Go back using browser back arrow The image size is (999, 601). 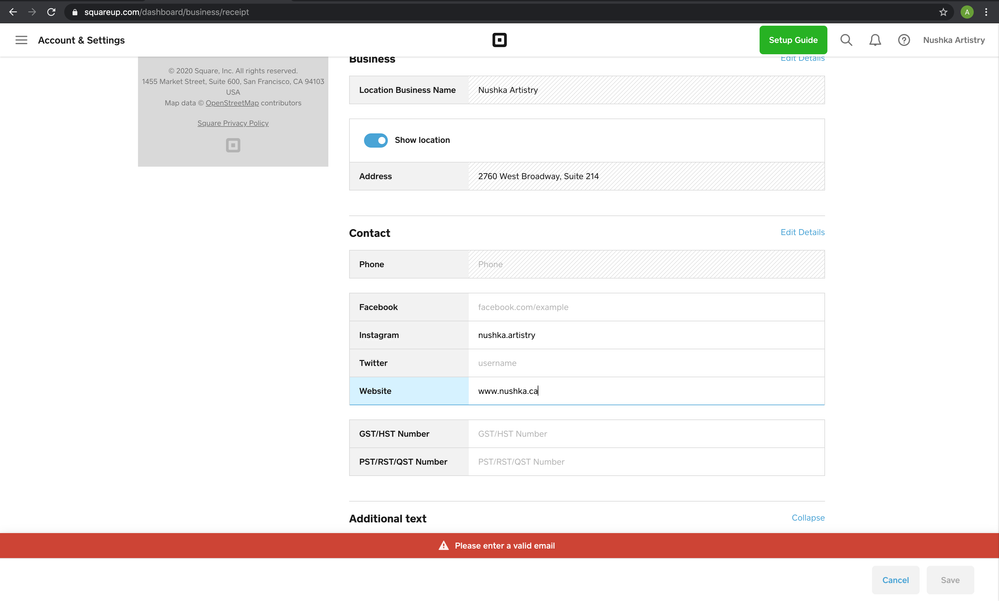(13, 12)
